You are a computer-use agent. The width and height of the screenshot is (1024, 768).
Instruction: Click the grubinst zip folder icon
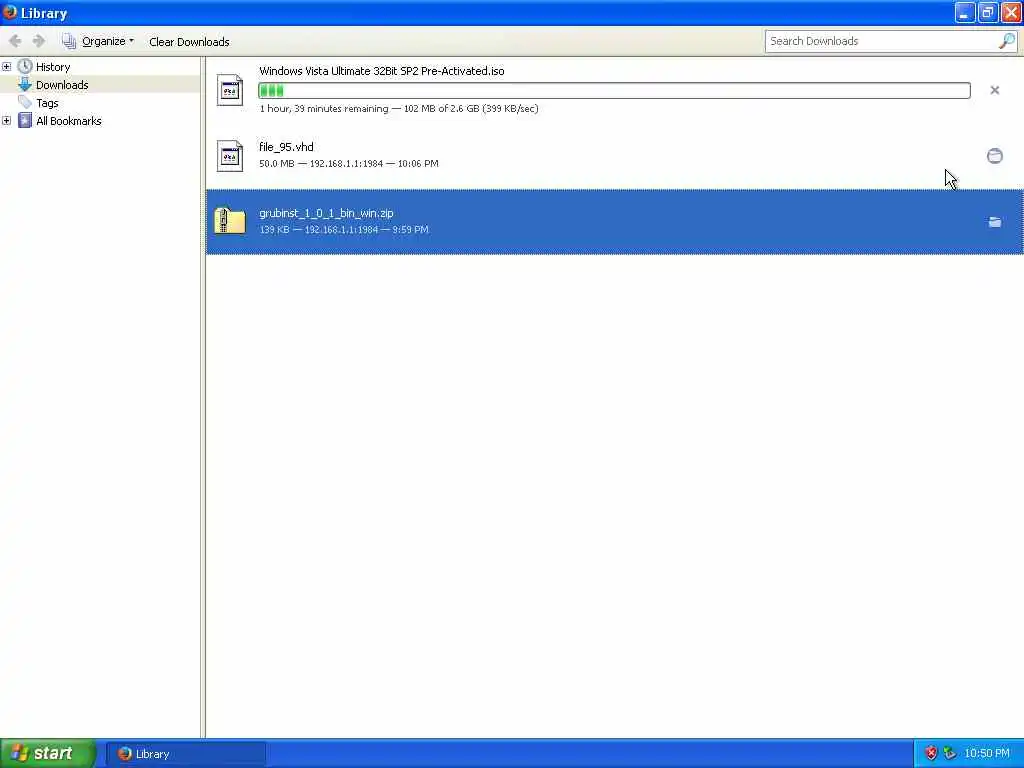(230, 221)
